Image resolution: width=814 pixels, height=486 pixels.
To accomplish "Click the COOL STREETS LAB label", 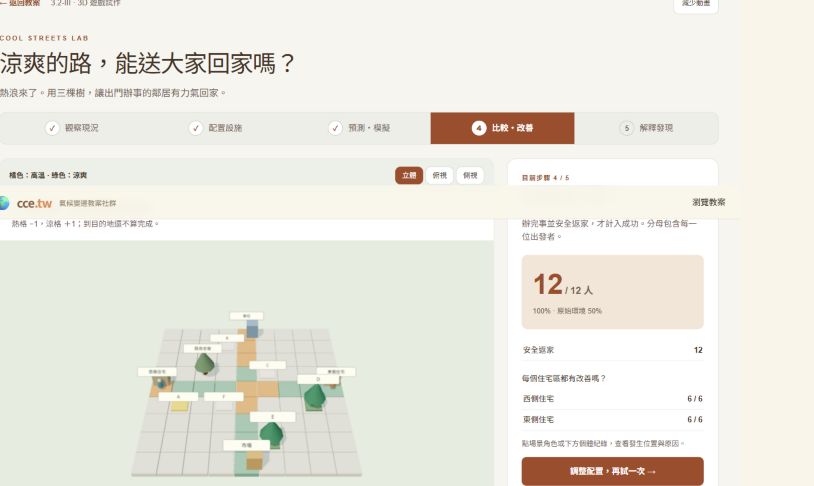I will click(x=44, y=38).
